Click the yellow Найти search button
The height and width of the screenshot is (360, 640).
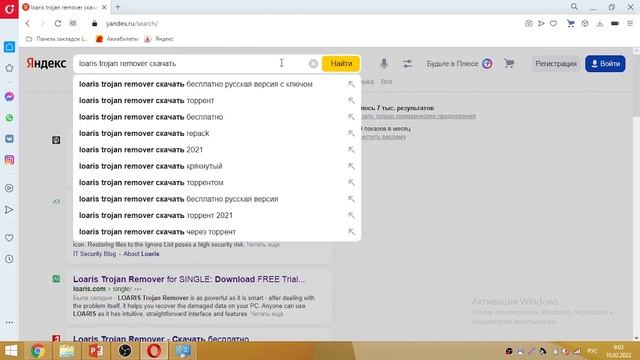point(341,64)
